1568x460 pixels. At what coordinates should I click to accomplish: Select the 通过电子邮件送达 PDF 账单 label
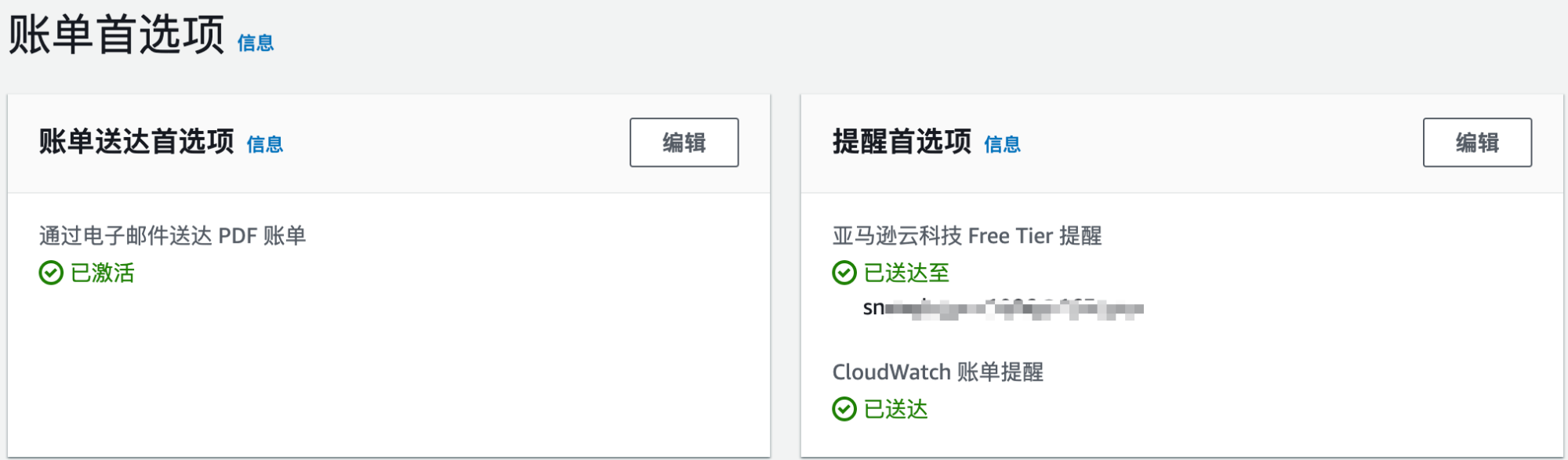pos(172,236)
